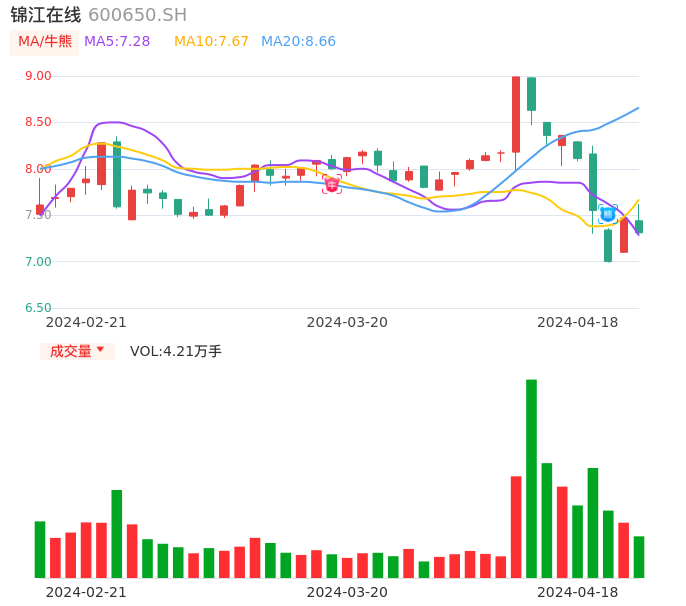686x606 pixels.
Task: Click the 2024-03-20 date under price chart
Action: [347, 322]
